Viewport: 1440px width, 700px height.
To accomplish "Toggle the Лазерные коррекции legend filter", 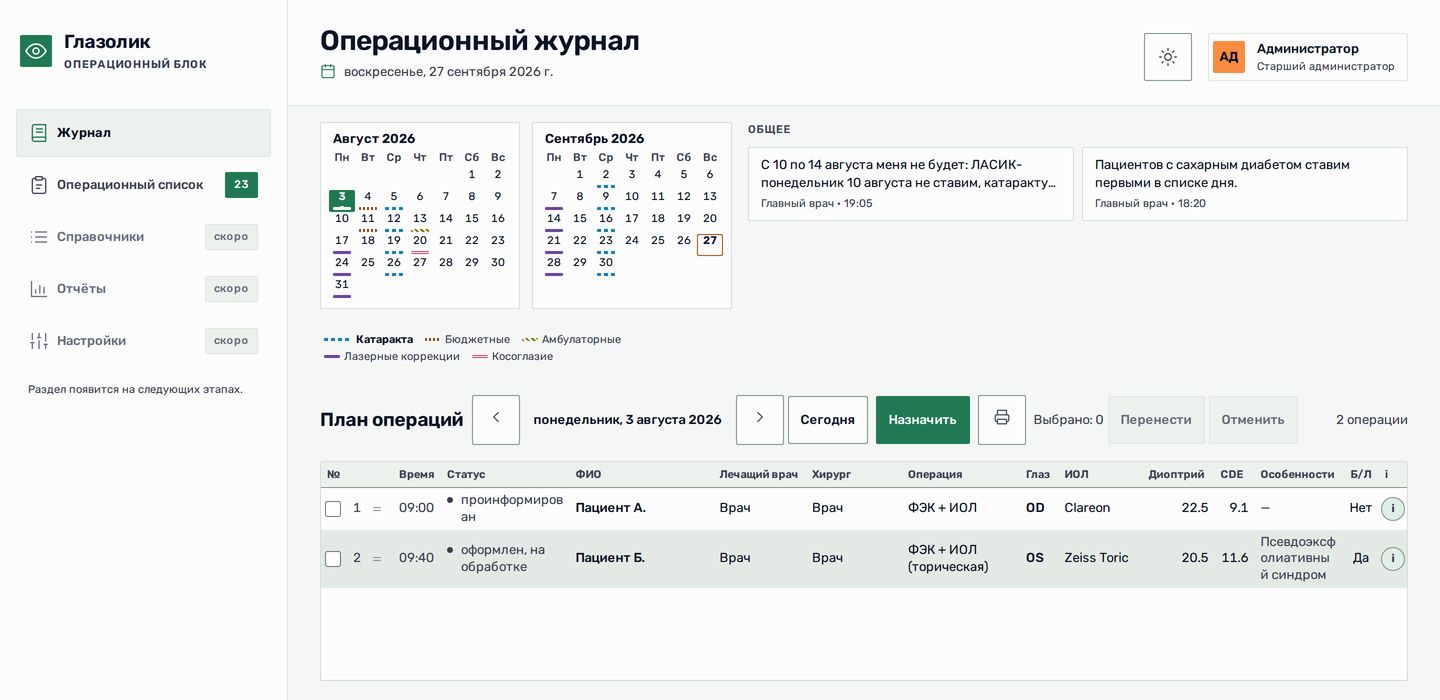I will pos(392,356).
